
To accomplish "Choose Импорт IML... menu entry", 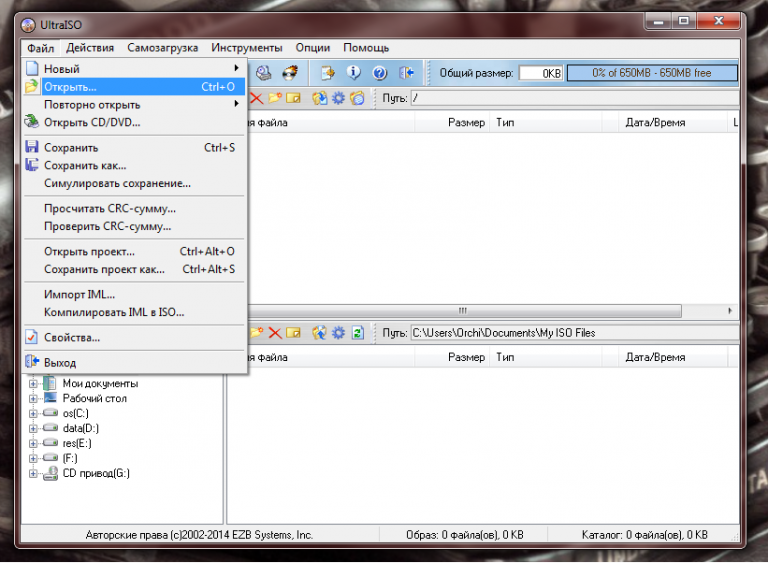I will click(x=134, y=294).
